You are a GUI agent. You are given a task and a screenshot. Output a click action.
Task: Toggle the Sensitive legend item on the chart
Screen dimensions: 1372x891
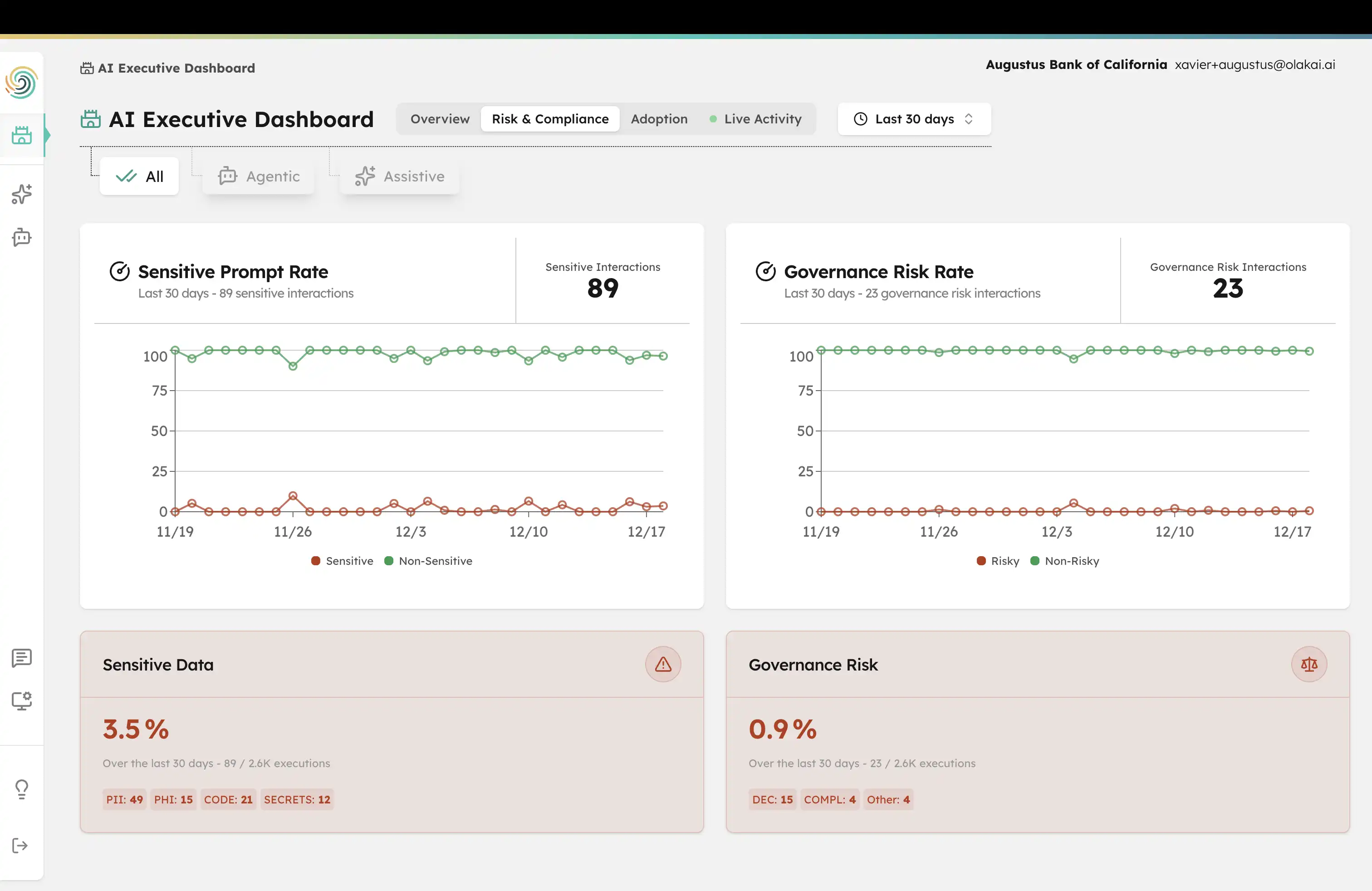[342, 561]
